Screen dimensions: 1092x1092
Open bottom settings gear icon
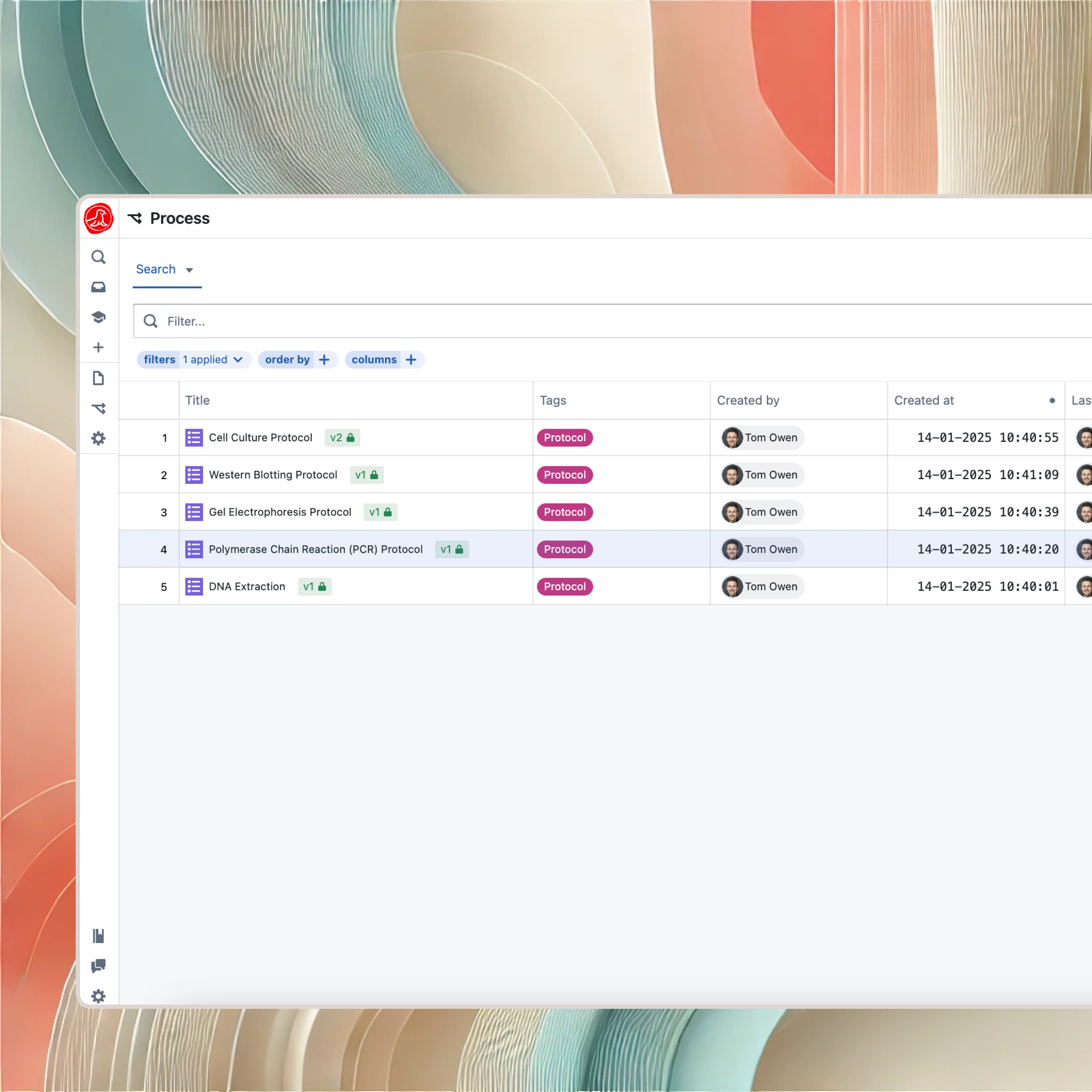98,996
